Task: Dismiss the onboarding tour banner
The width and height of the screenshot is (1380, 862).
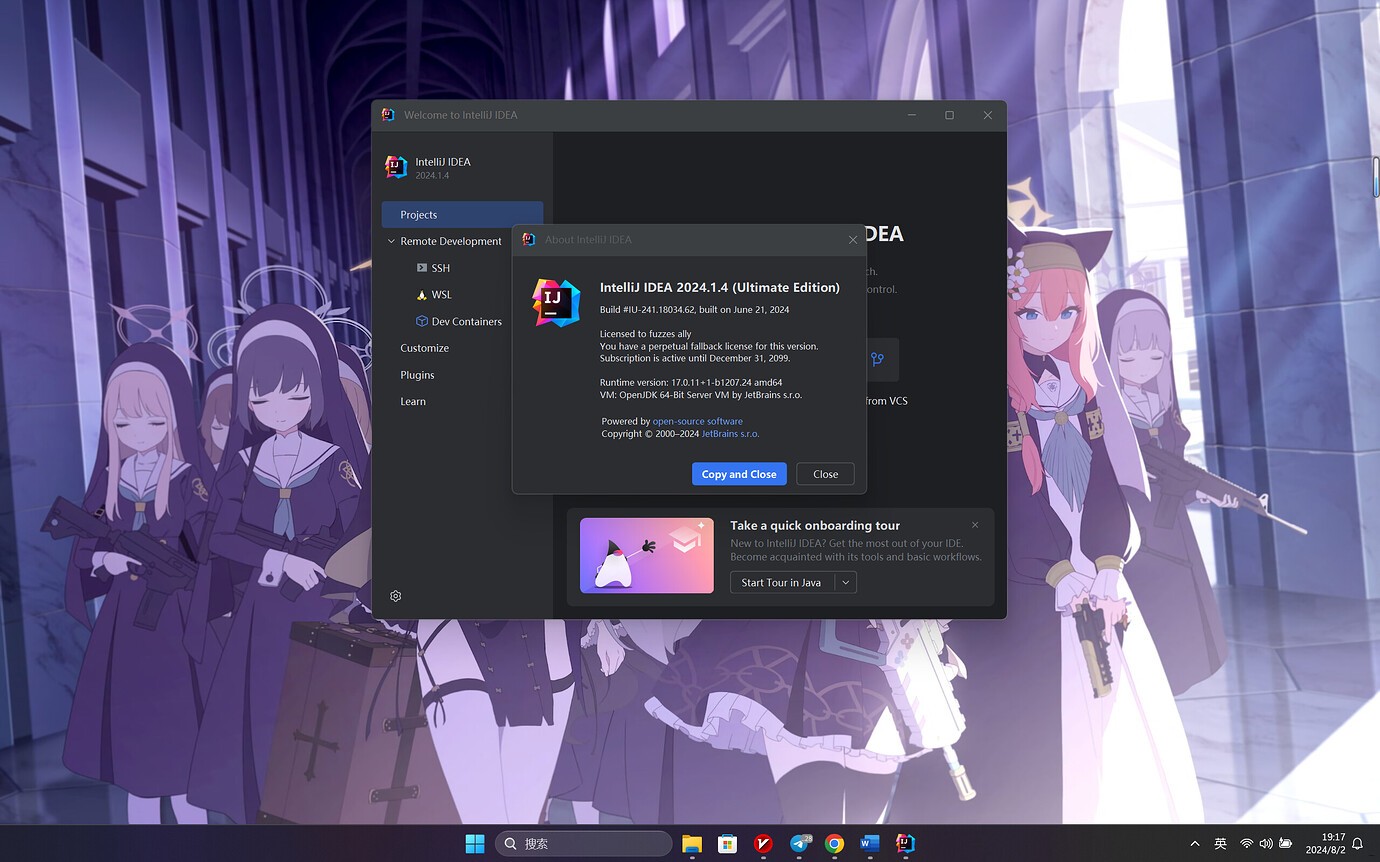Action: [x=975, y=525]
